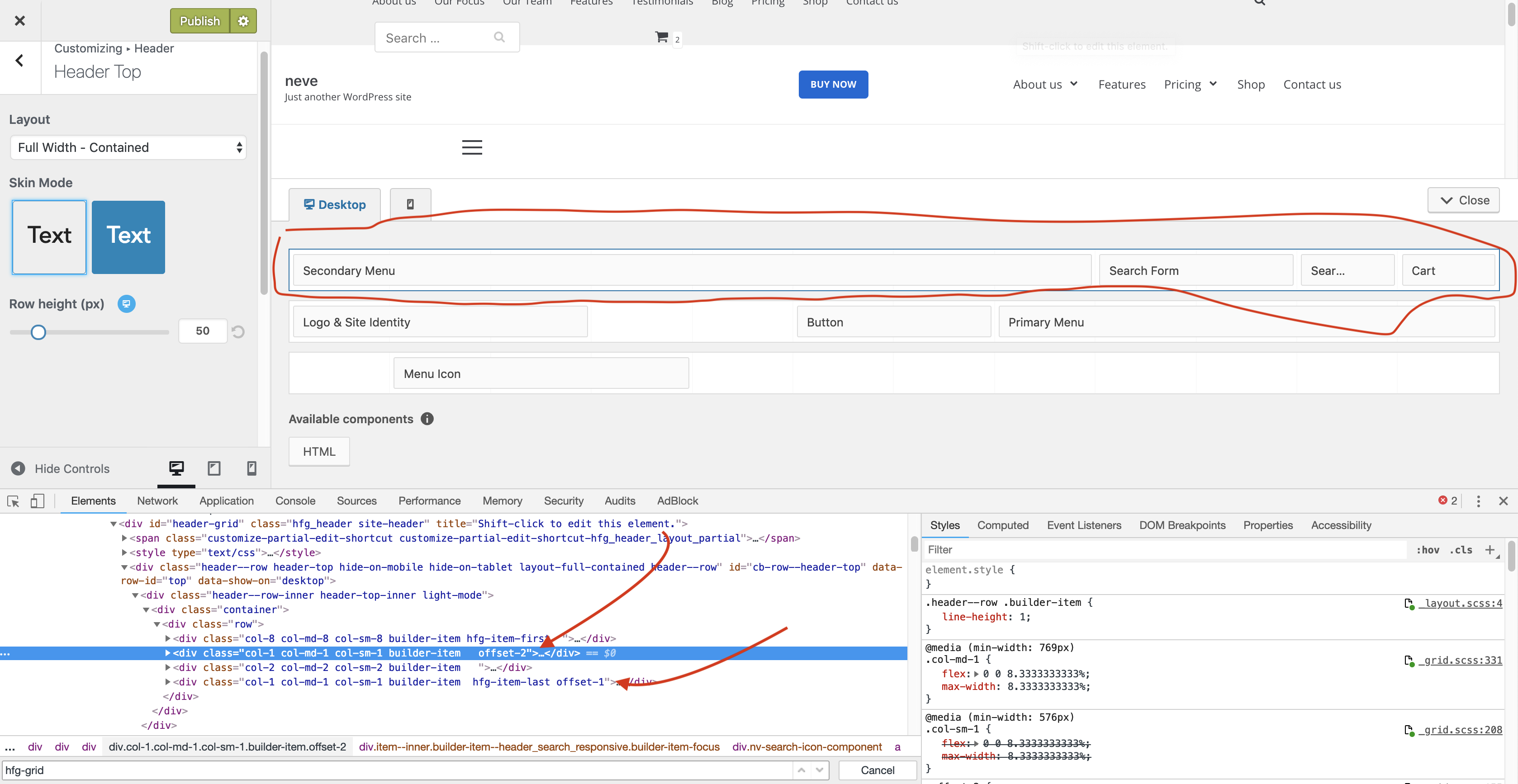Switch to the Computed tab in DevTools
This screenshot has height=784, width=1518.
1003,525
